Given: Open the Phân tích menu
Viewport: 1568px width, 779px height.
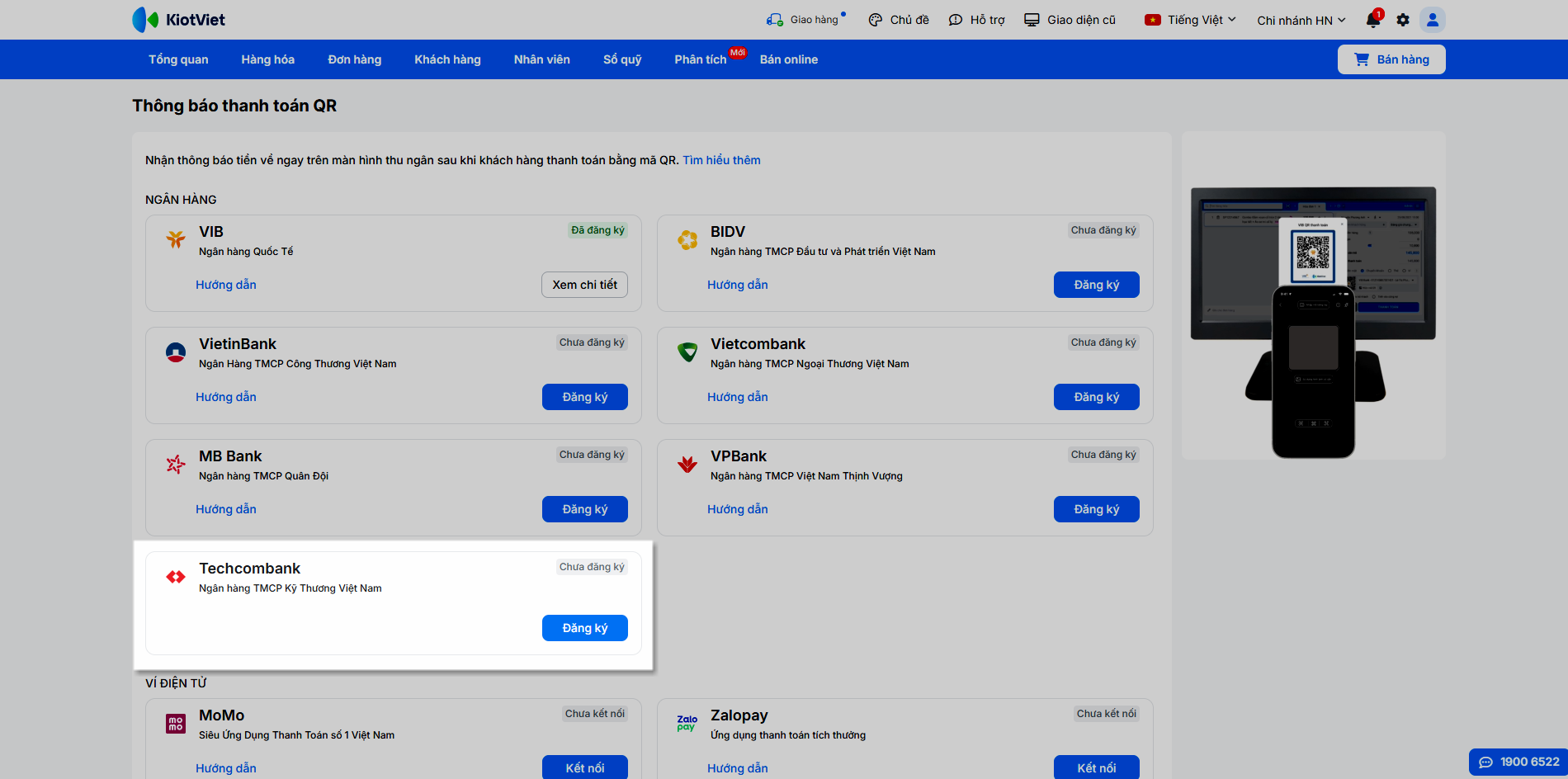Looking at the screenshot, I should click(x=701, y=59).
